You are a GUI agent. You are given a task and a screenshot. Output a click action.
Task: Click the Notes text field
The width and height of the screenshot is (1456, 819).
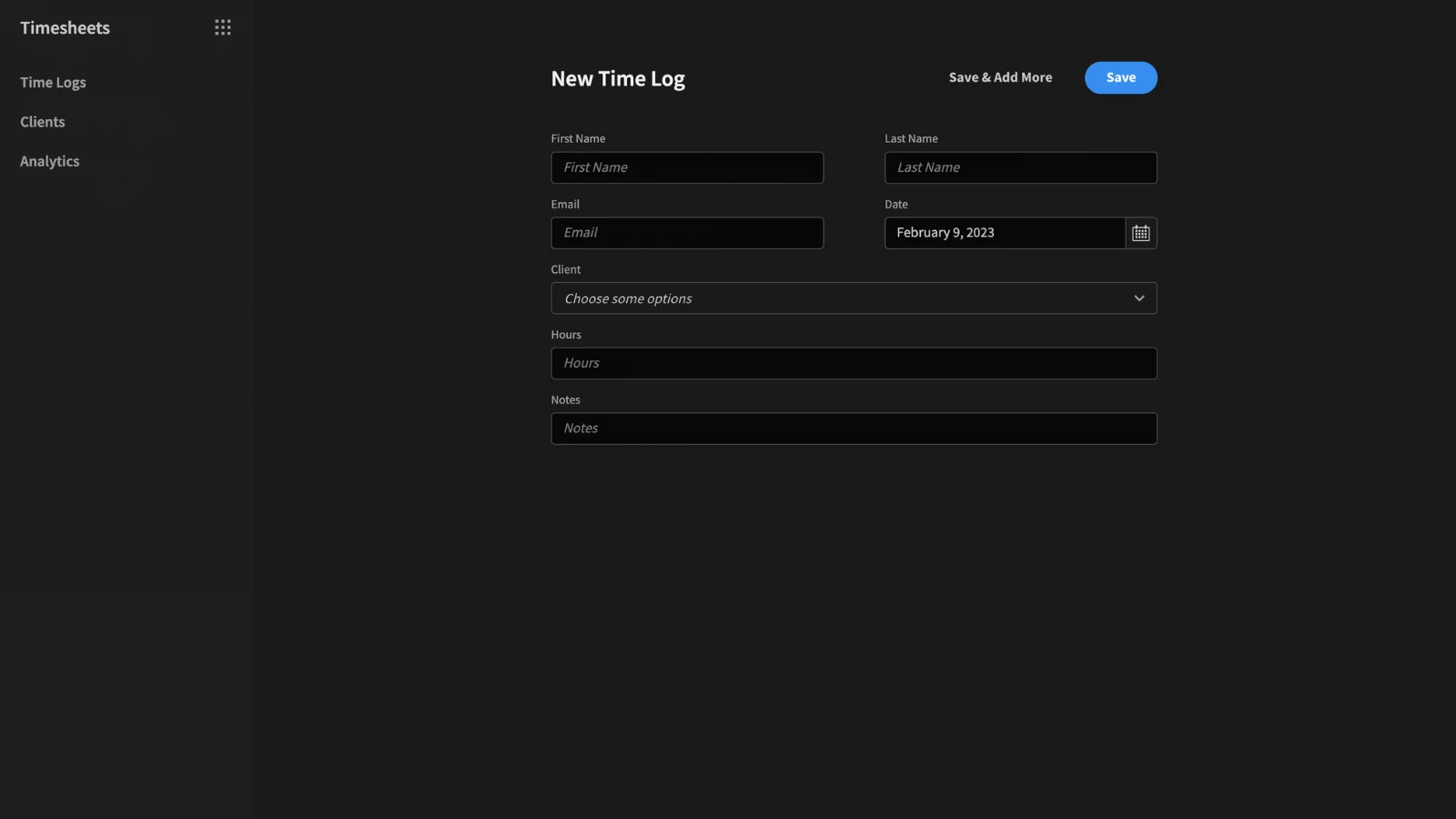click(854, 429)
